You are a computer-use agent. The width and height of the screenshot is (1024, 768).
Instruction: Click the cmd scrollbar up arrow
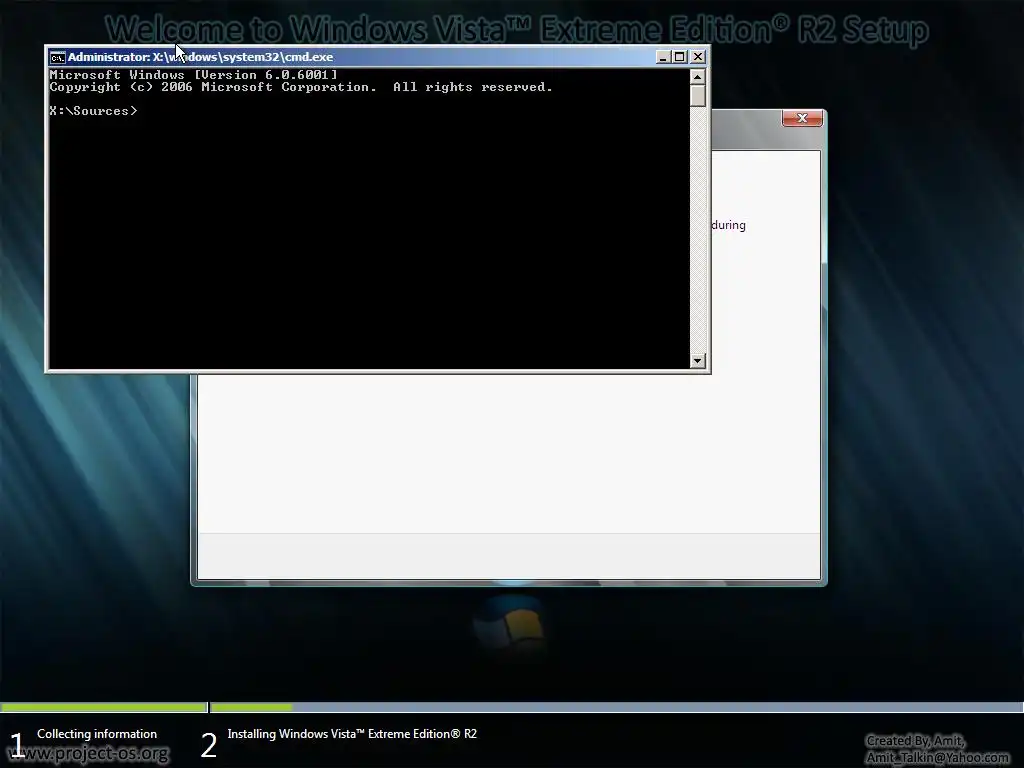coord(697,77)
